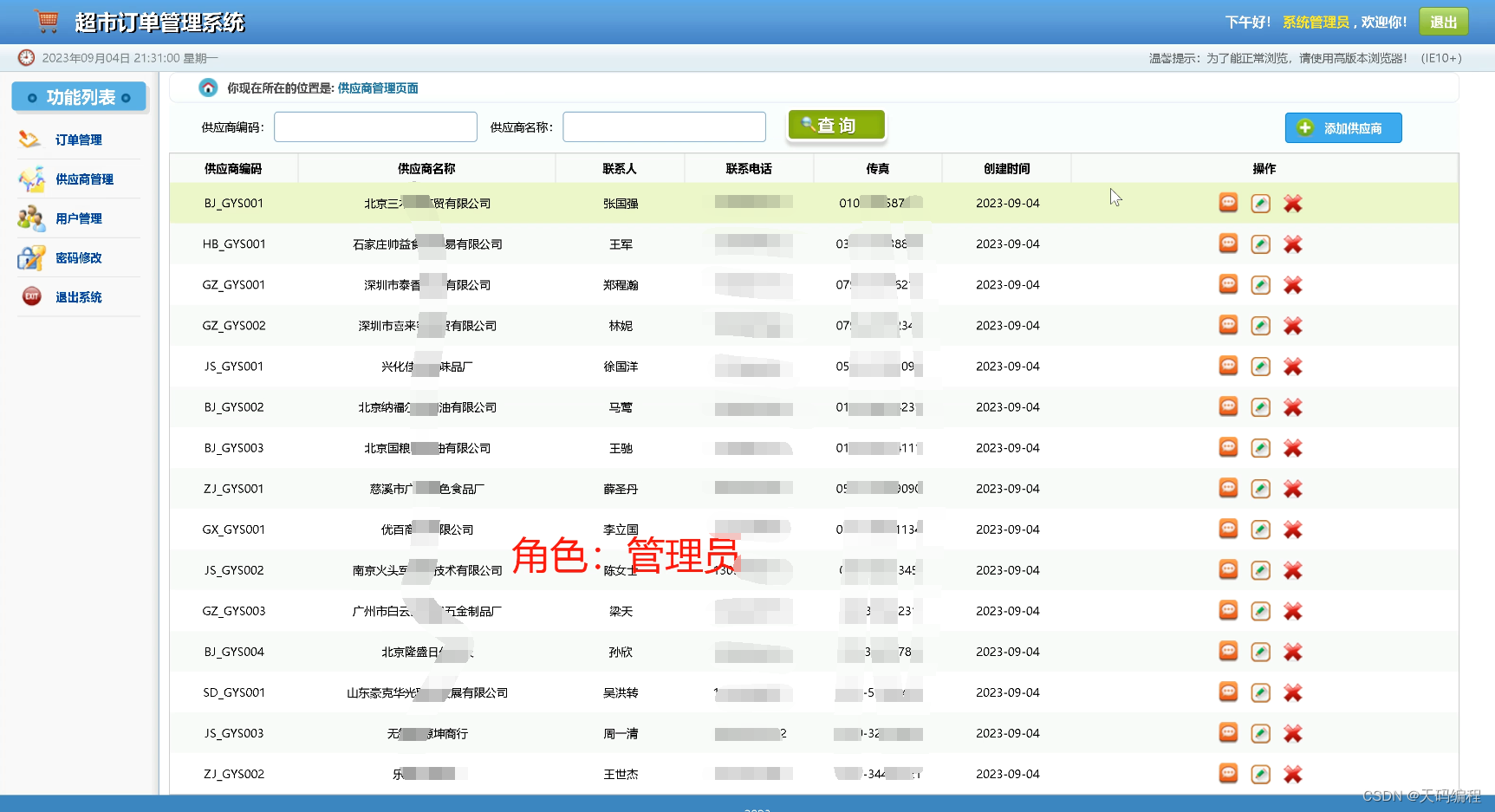The image size is (1495, 812).
Task: Delete supplier GZ_GYS002
Action: click(1293, 326)
